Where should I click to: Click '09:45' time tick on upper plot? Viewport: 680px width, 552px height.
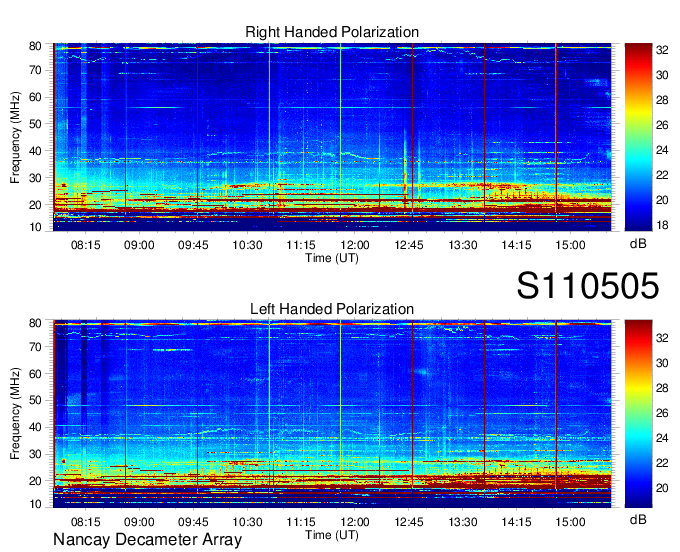[193, 245]
